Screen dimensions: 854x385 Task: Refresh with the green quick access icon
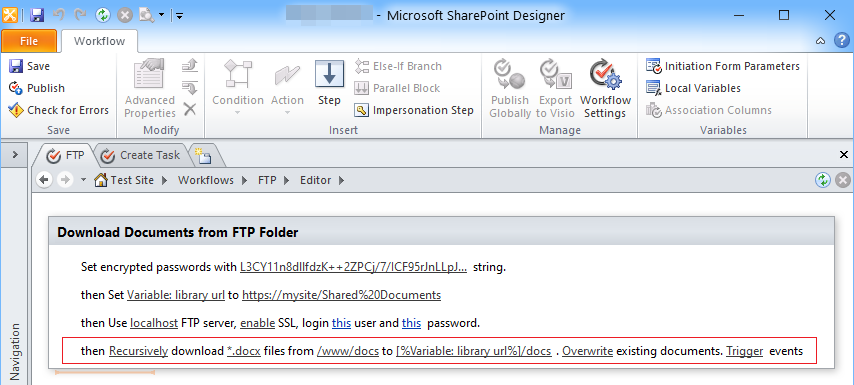(103, 15)
